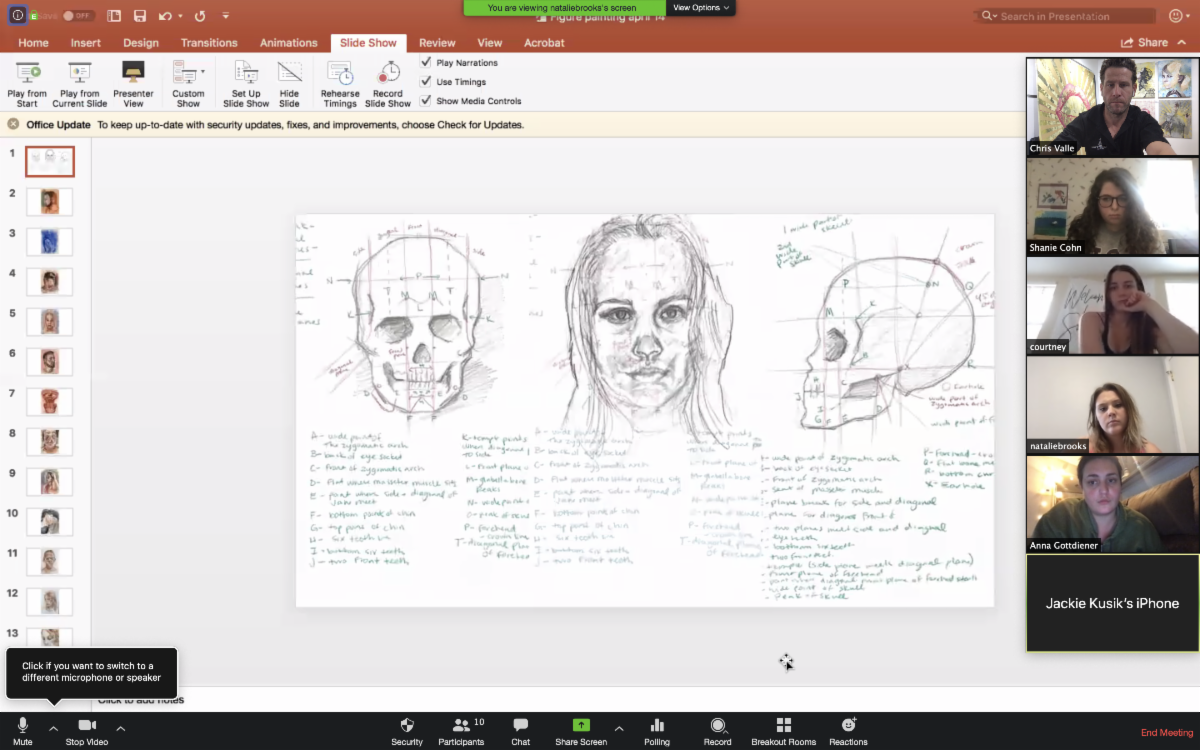
Task: Expand audio options arrow beside Mute
Action: [x=54, y=728]
